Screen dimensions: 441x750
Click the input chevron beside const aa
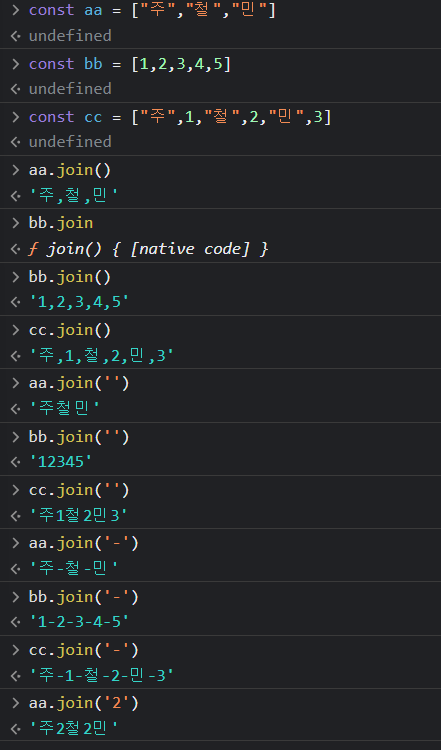(15, 11)
